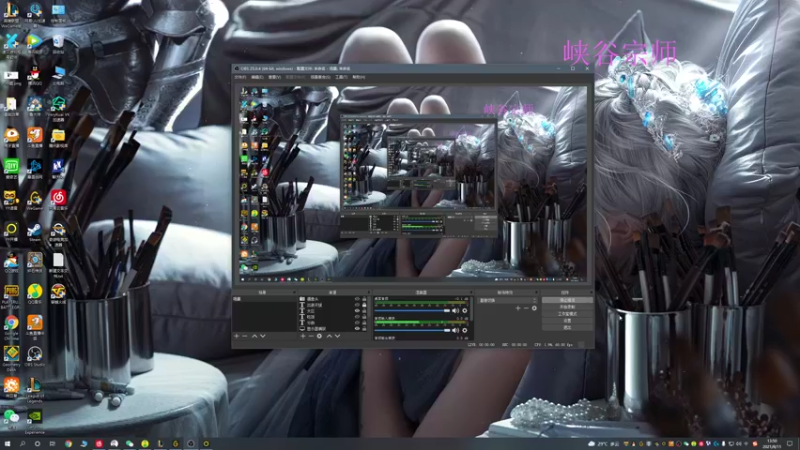This screenshot has height=450, width=800.
Task: Open the 编辑 menu in OBS
Action: [257, 77]
